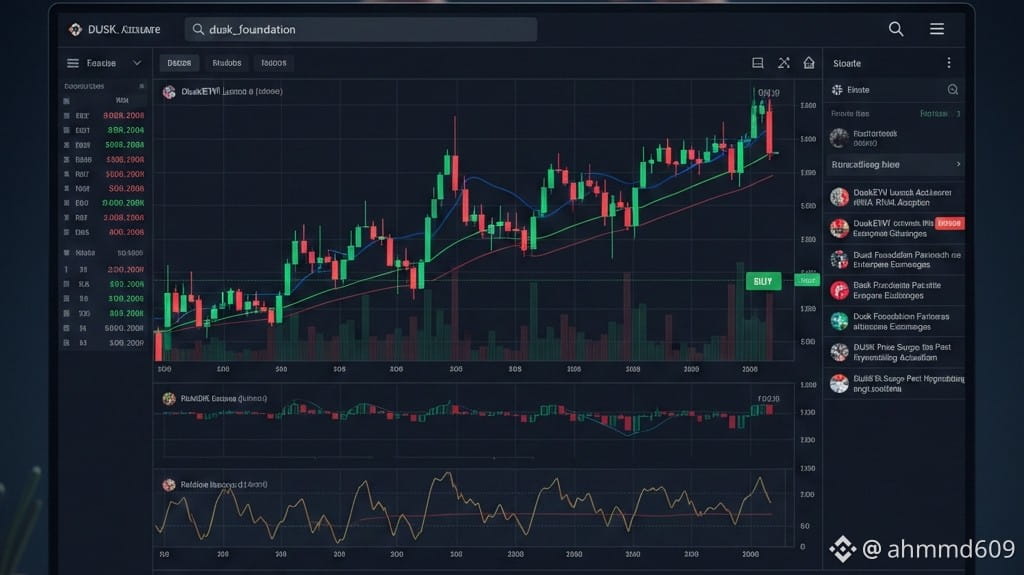Click red avatar of Bask Foundation item
Screen dimensions: 1024x575
click(839, 290)
